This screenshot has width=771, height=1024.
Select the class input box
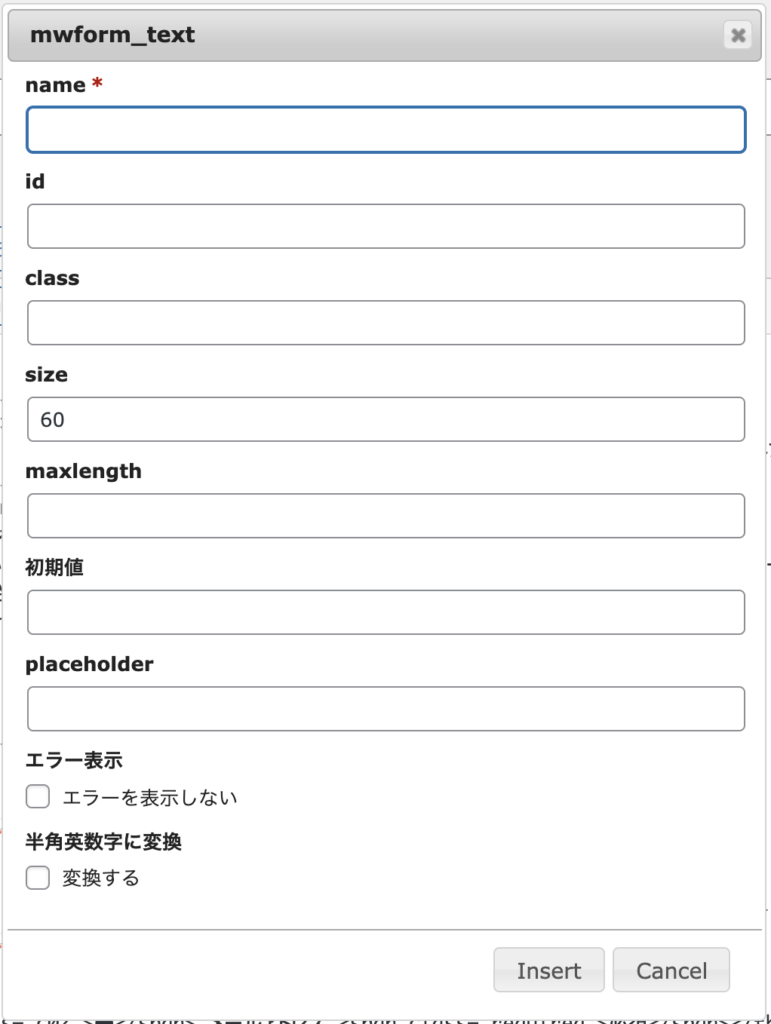[385, 323]
